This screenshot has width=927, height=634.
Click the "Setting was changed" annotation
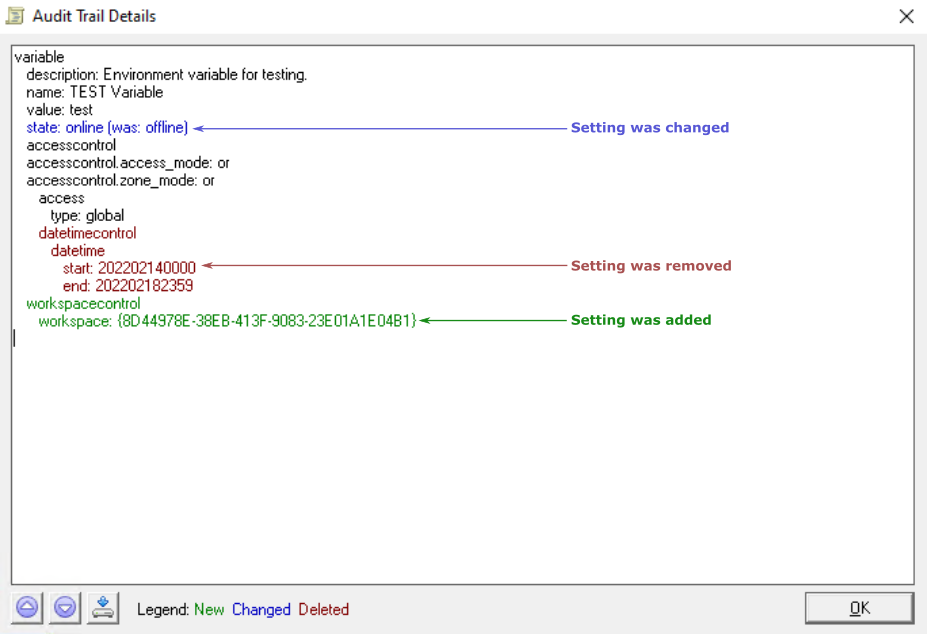click(x=649, y=127)
